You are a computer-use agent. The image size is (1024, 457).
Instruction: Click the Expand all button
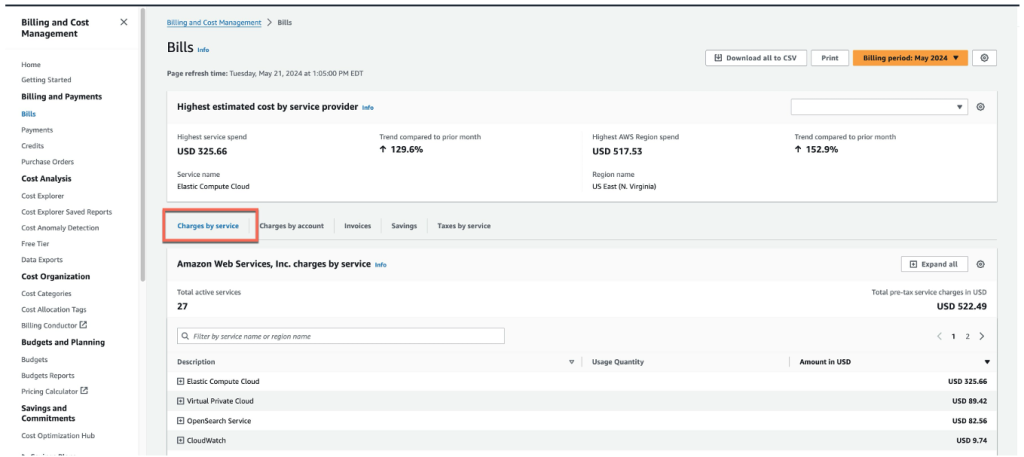(x=934, y=264)
